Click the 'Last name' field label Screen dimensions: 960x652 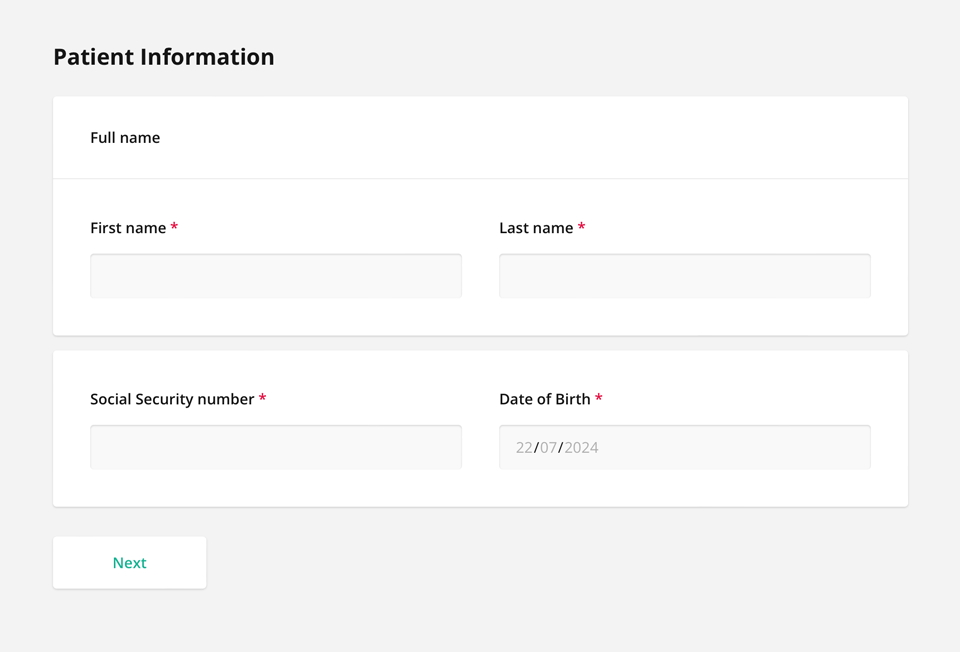[x=536, y=228]
